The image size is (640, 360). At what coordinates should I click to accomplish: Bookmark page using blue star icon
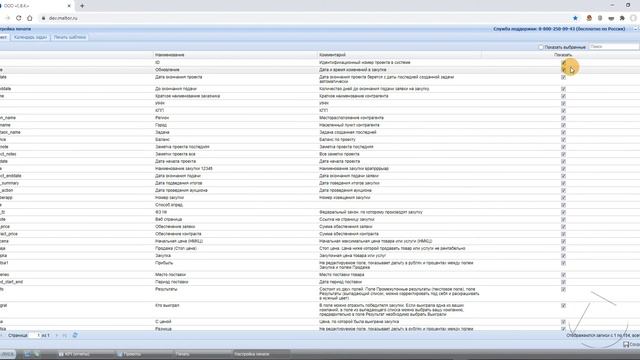click(576, 18)
